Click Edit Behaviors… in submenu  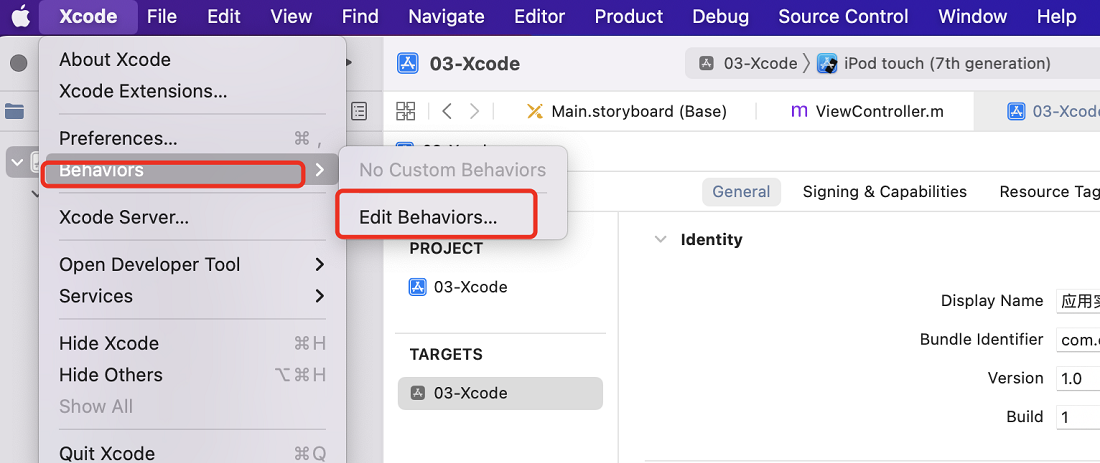[452, 217]
